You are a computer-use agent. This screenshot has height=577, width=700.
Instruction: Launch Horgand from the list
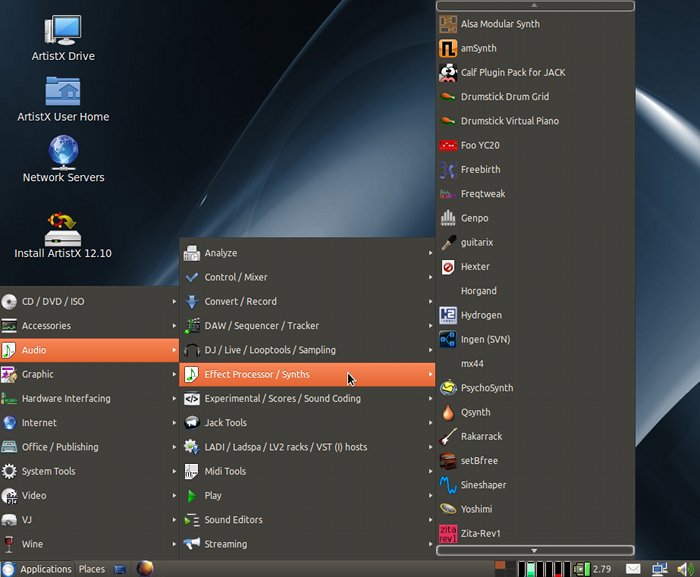(x=535, y=291)
